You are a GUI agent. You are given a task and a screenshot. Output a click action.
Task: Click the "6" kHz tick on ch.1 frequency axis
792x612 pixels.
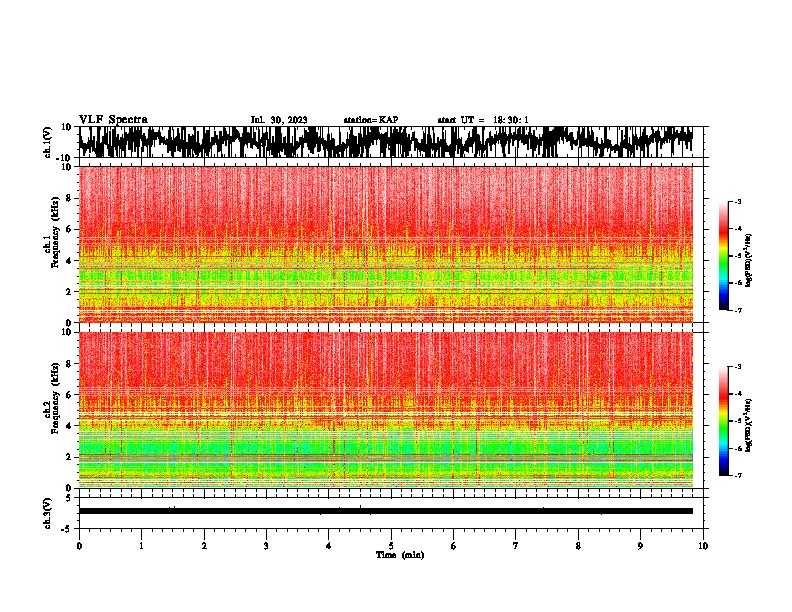pos(69,229)
